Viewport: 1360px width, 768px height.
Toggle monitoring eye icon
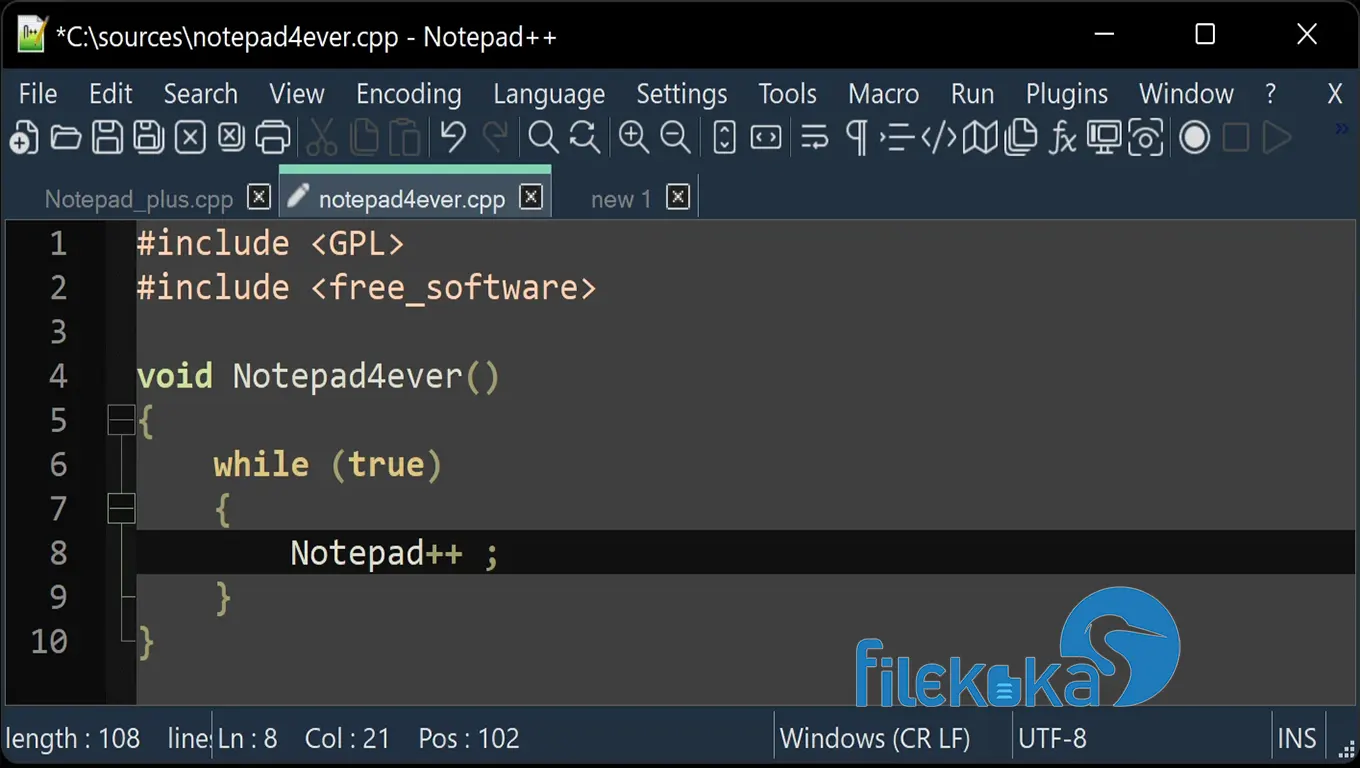tap(1146, 137)
